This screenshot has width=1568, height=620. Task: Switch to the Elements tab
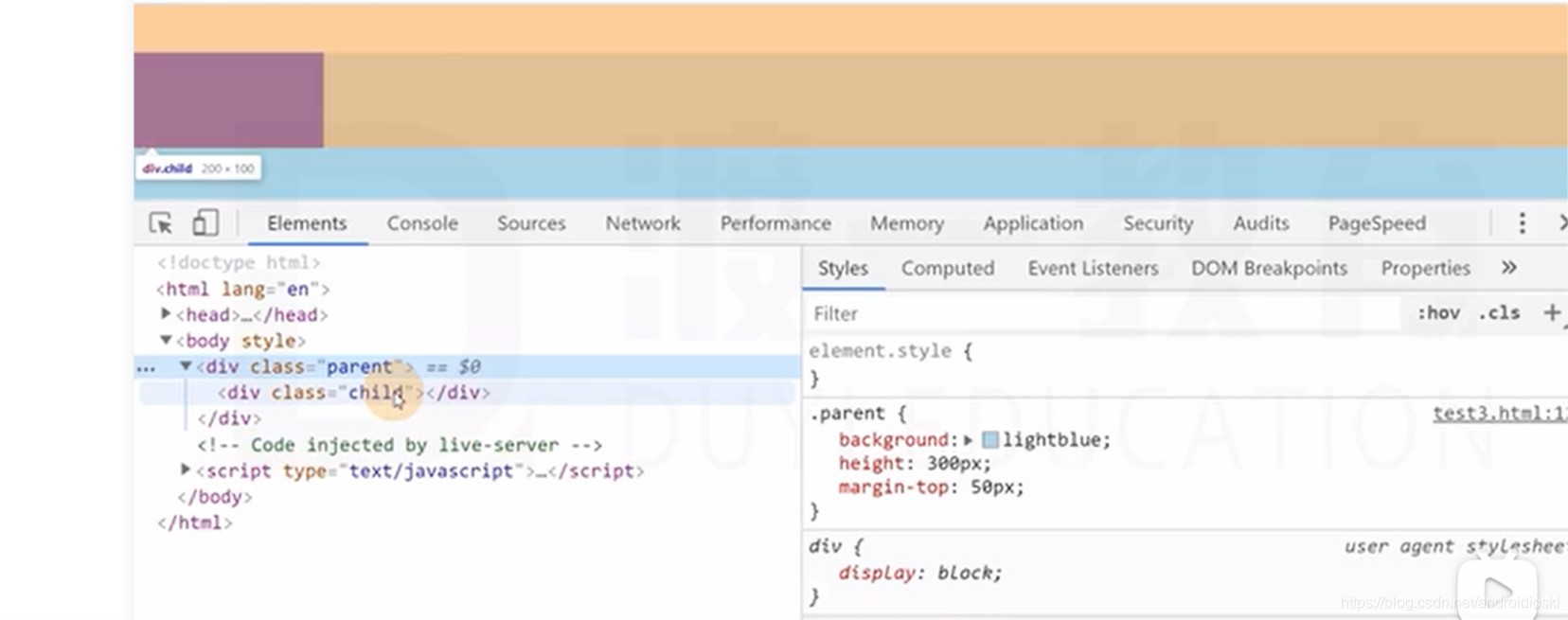point(307,223)
